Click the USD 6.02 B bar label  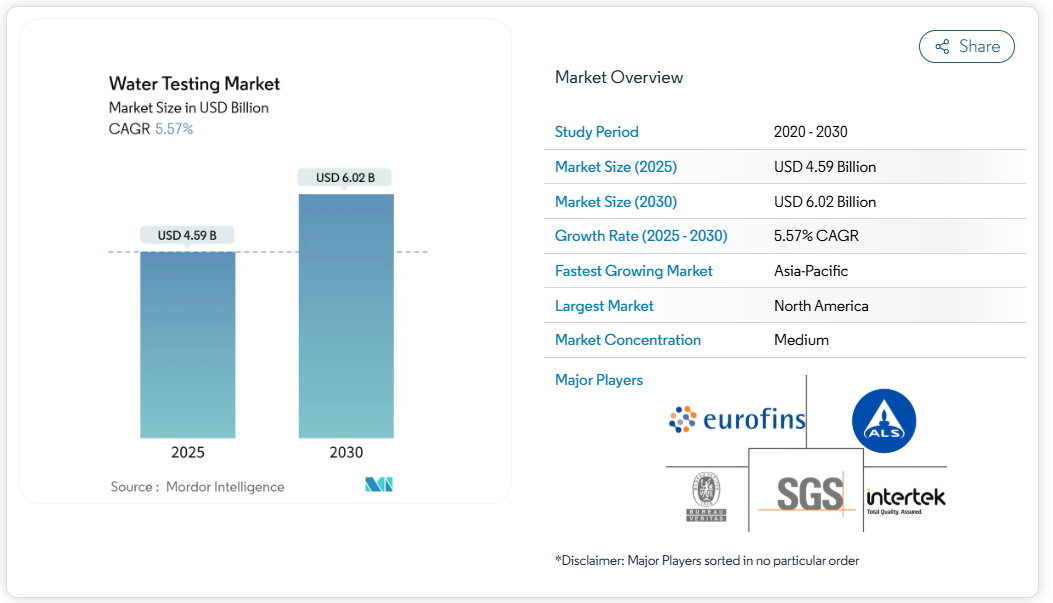pyautogui.click(x=345, y=178)
